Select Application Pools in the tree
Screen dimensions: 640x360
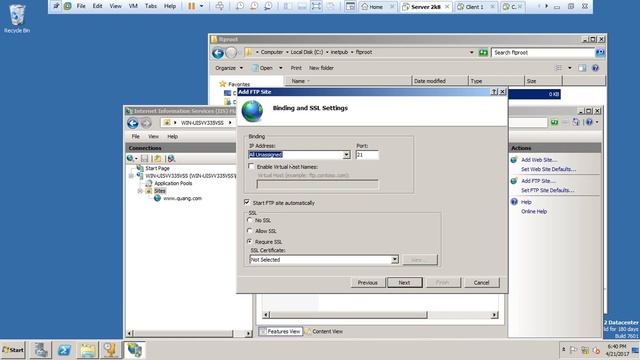pos(173,183)
